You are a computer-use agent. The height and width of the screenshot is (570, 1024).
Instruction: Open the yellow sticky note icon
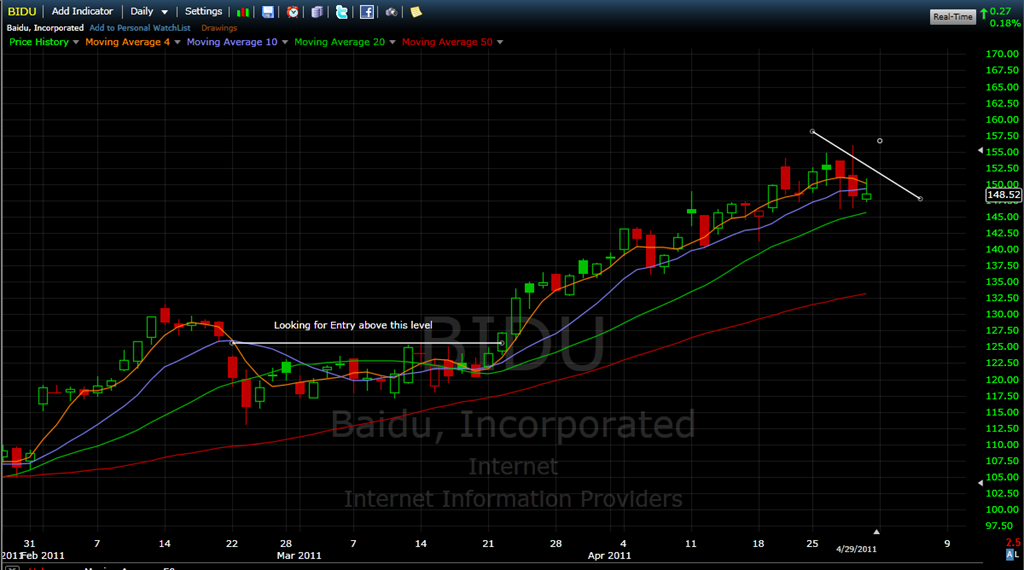pyautogui.click(x=416, y=12)
